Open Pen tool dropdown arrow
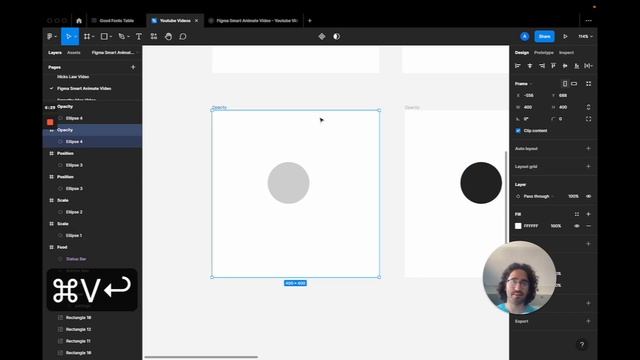Screen dimensions: 640x360 pyautogui.click(x=128, y=37)
